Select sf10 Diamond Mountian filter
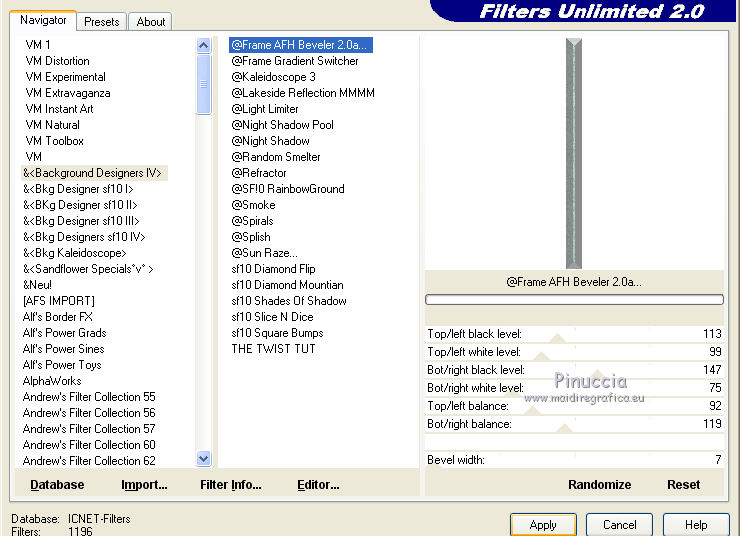The height and width of the screenshot is (536, 740). (287, 285)
